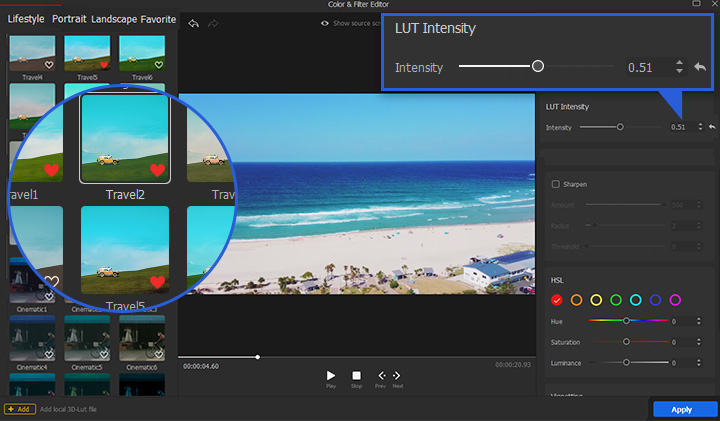Switch to the Portrait tab
The width and height of the screenshot is (720, 421).
(68, 19)
